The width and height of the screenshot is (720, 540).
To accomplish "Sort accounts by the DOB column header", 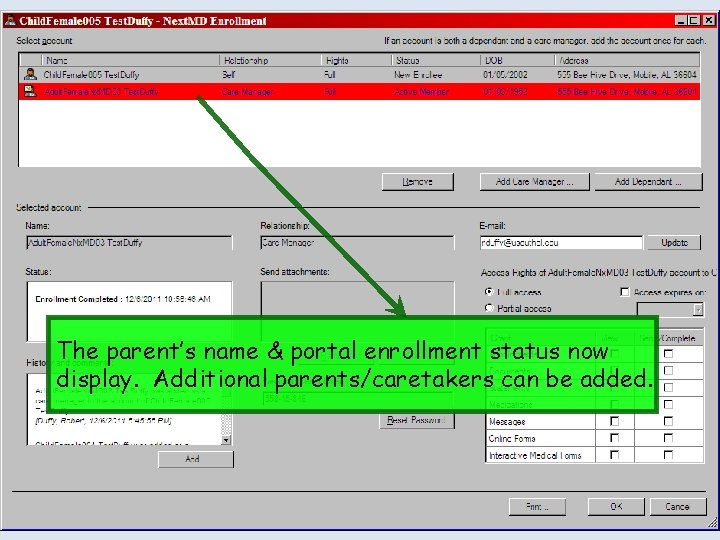I will click(x=518, y=60).
